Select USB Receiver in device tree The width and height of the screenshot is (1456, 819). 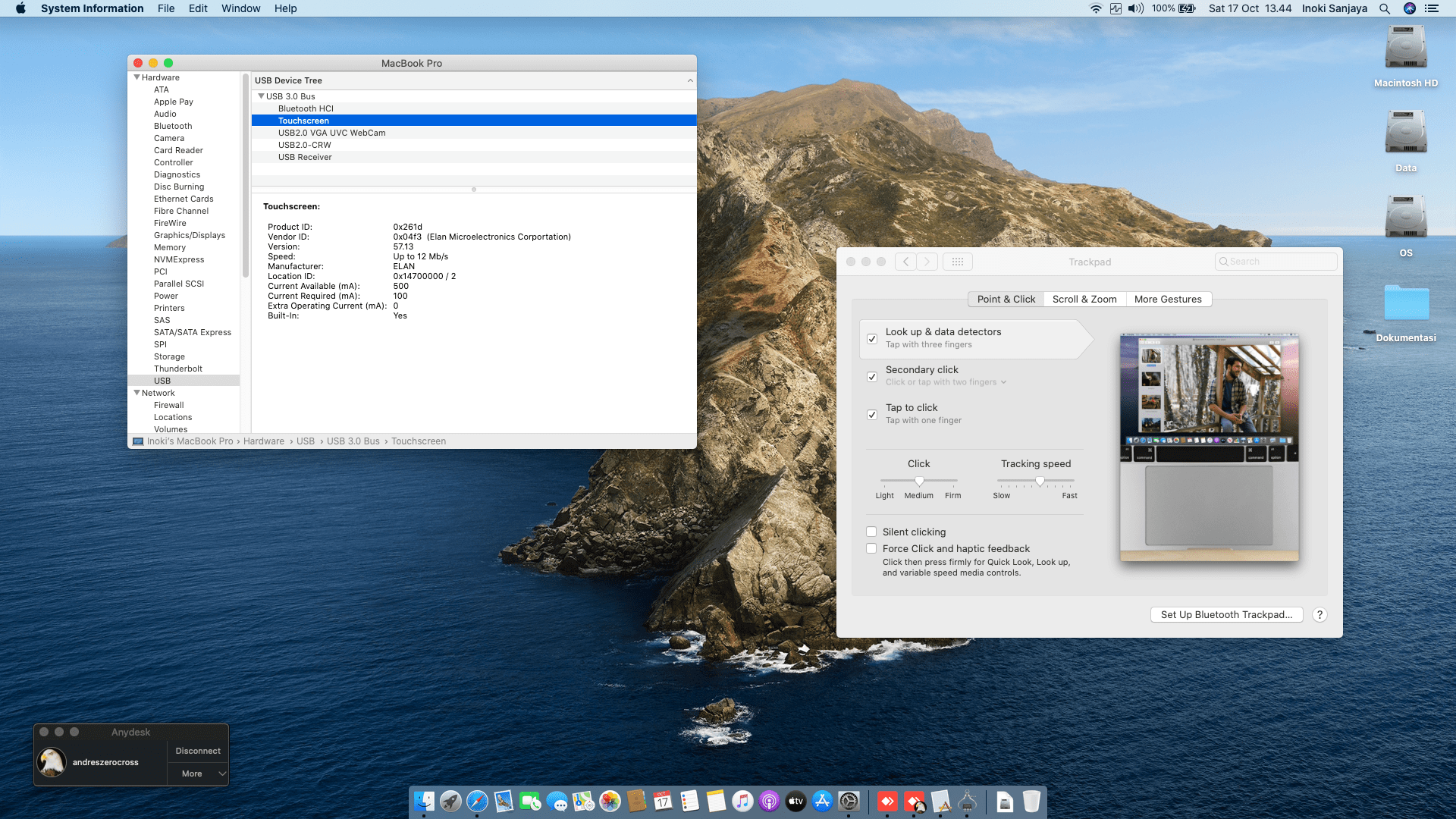(474, 157)
